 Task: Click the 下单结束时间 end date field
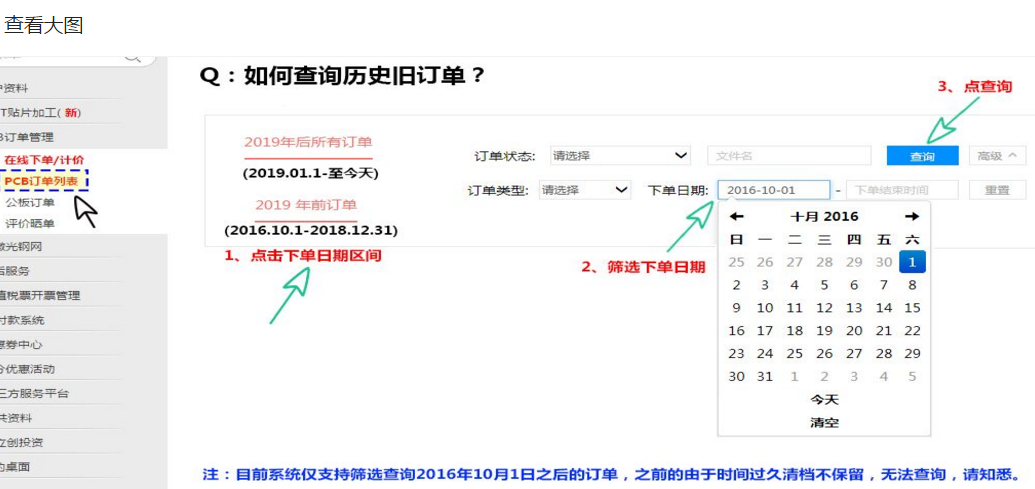click(902, 190)
